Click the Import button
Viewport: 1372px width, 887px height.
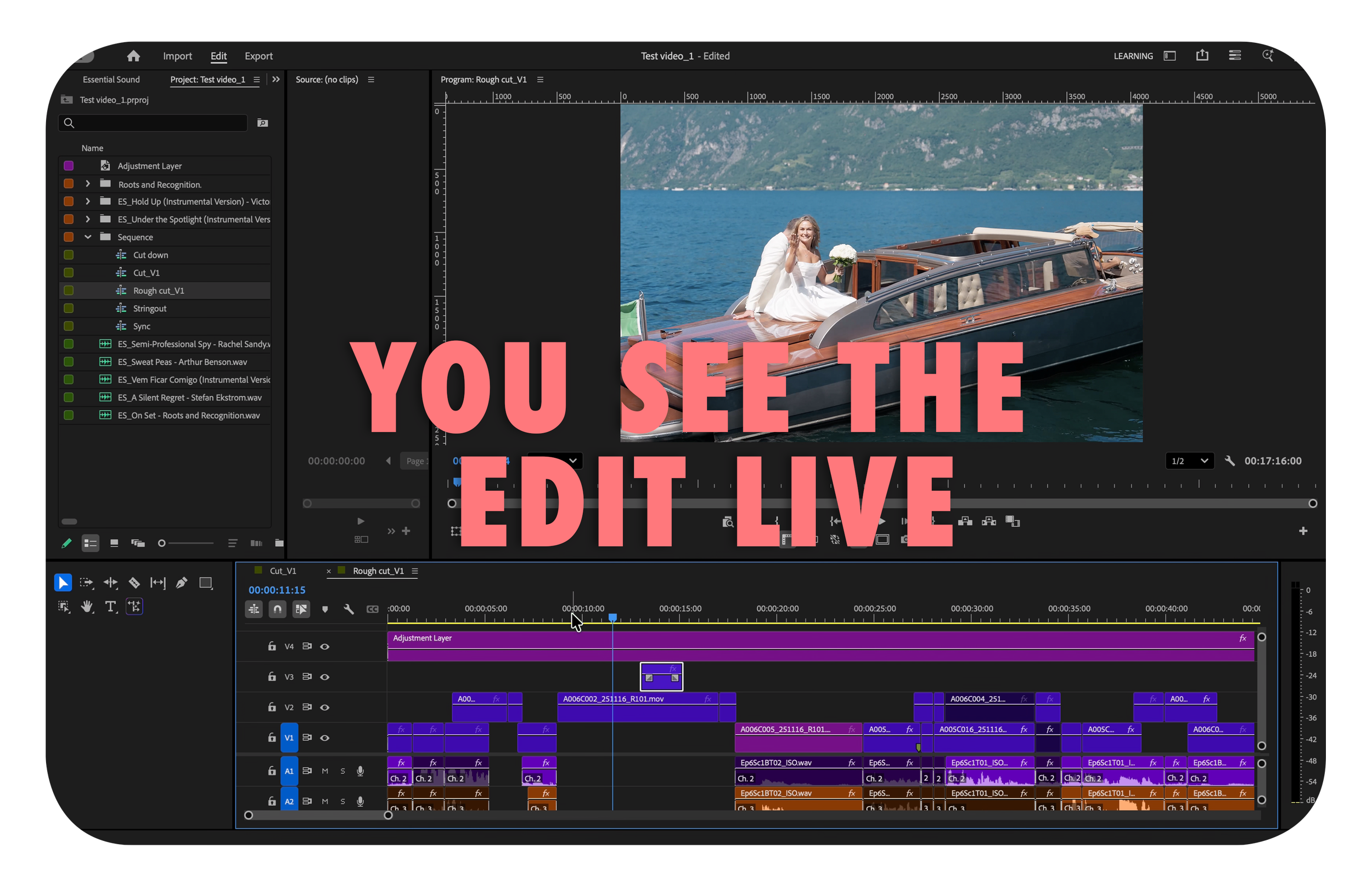pos(177,56)
